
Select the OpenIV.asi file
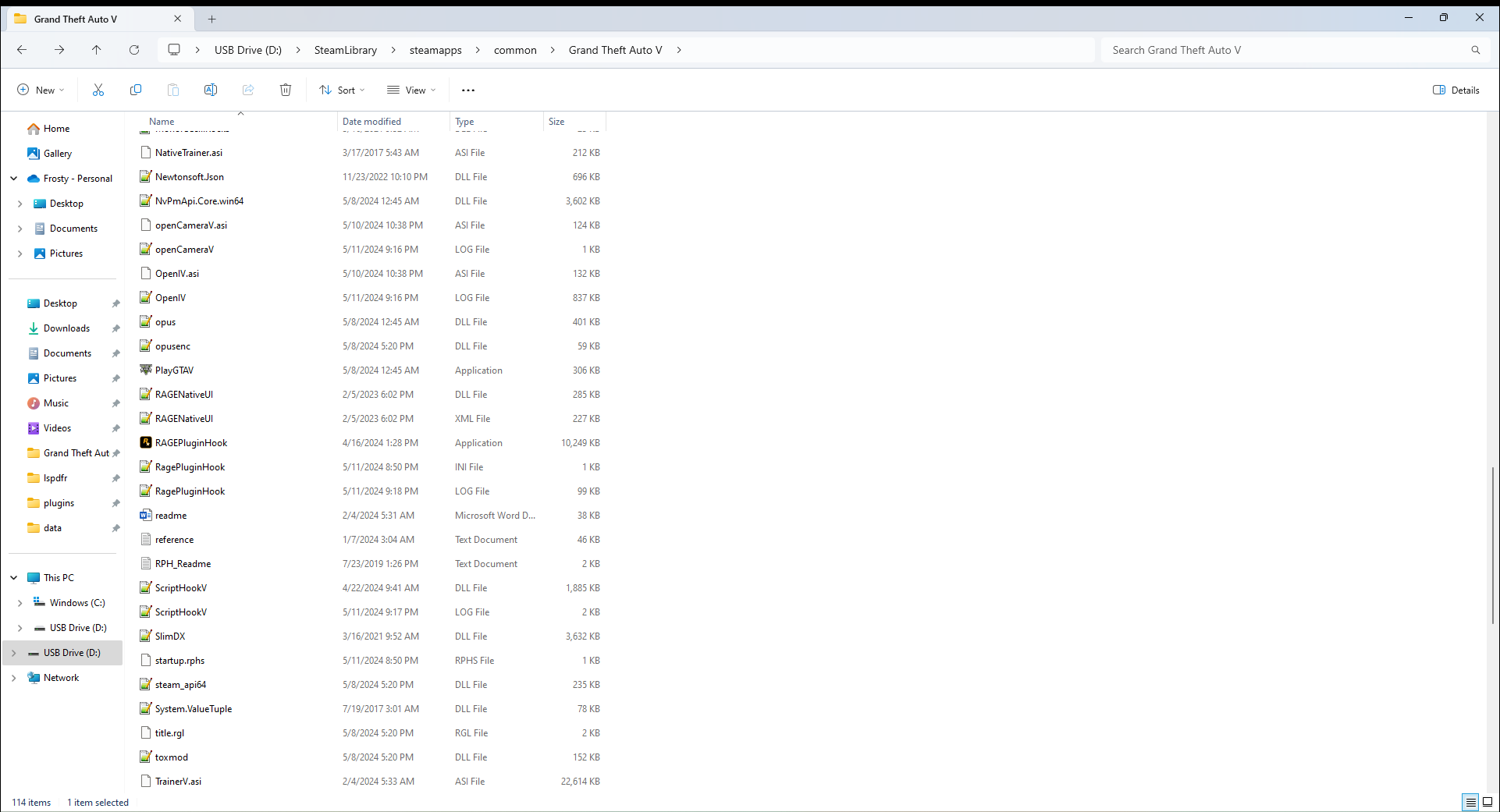pyautogui.click(x=177, y=274)
